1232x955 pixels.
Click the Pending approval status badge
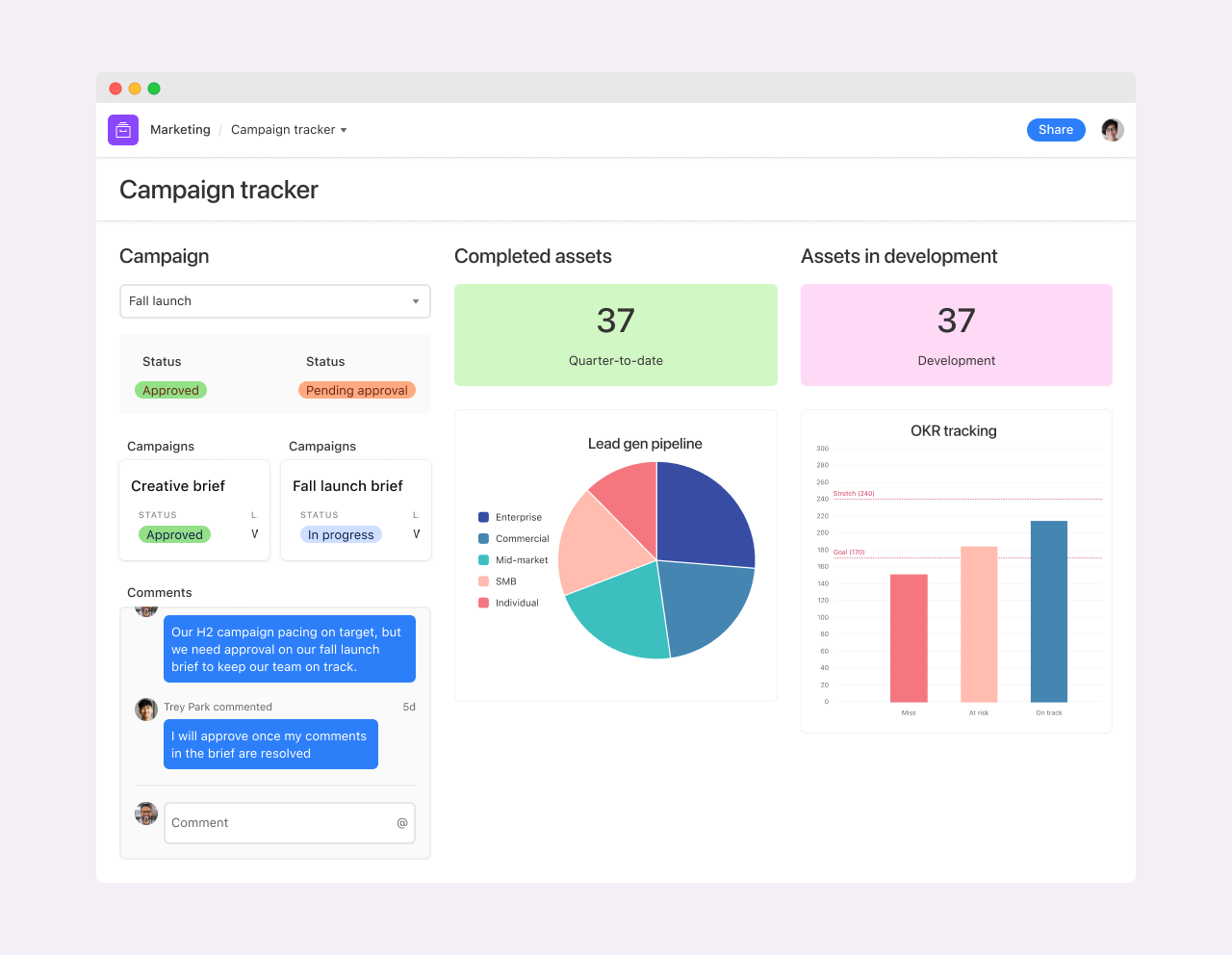(357, 390)
